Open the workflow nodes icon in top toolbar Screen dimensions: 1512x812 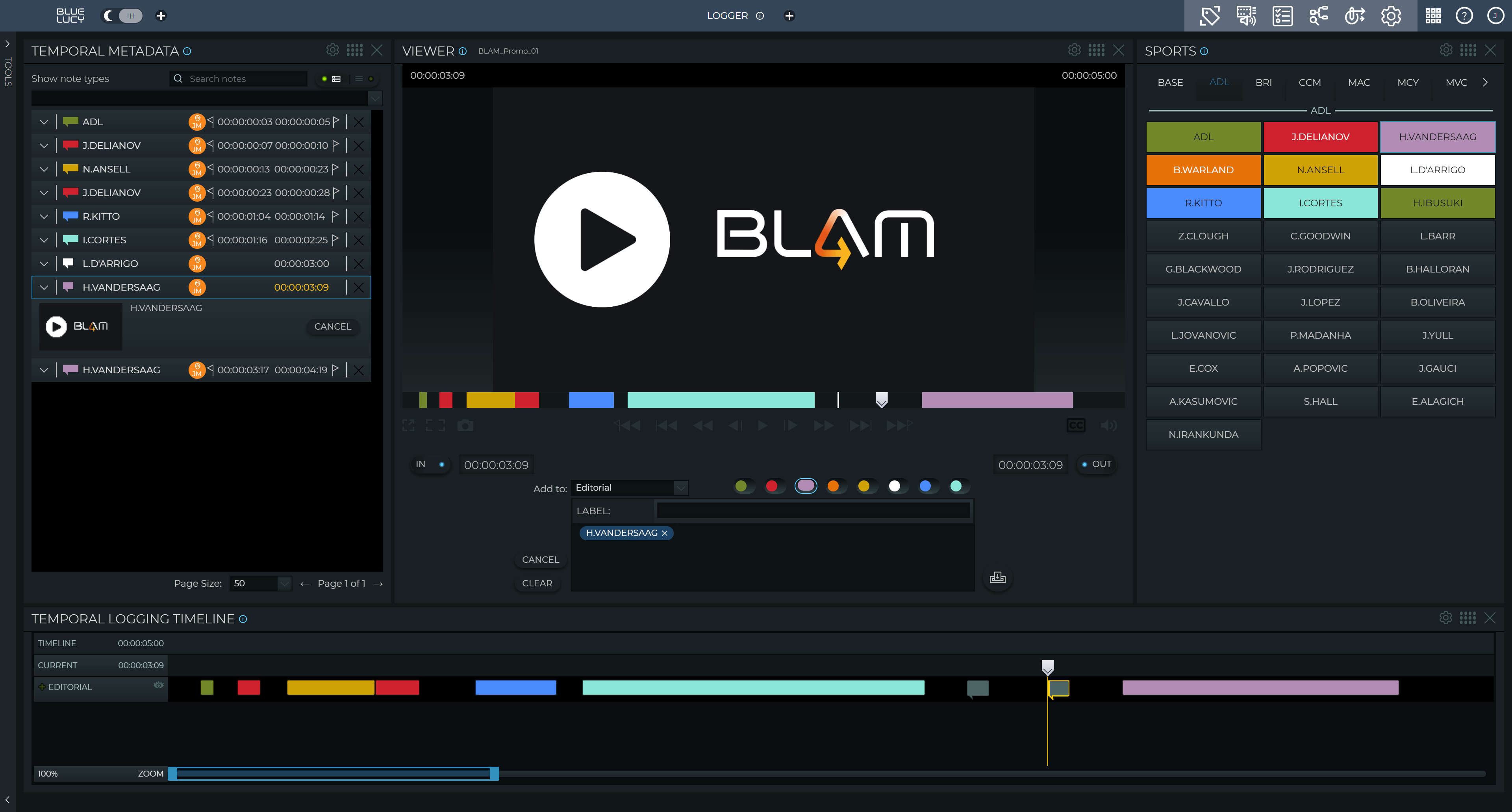pyautogui.click(x=1319, y=16)
